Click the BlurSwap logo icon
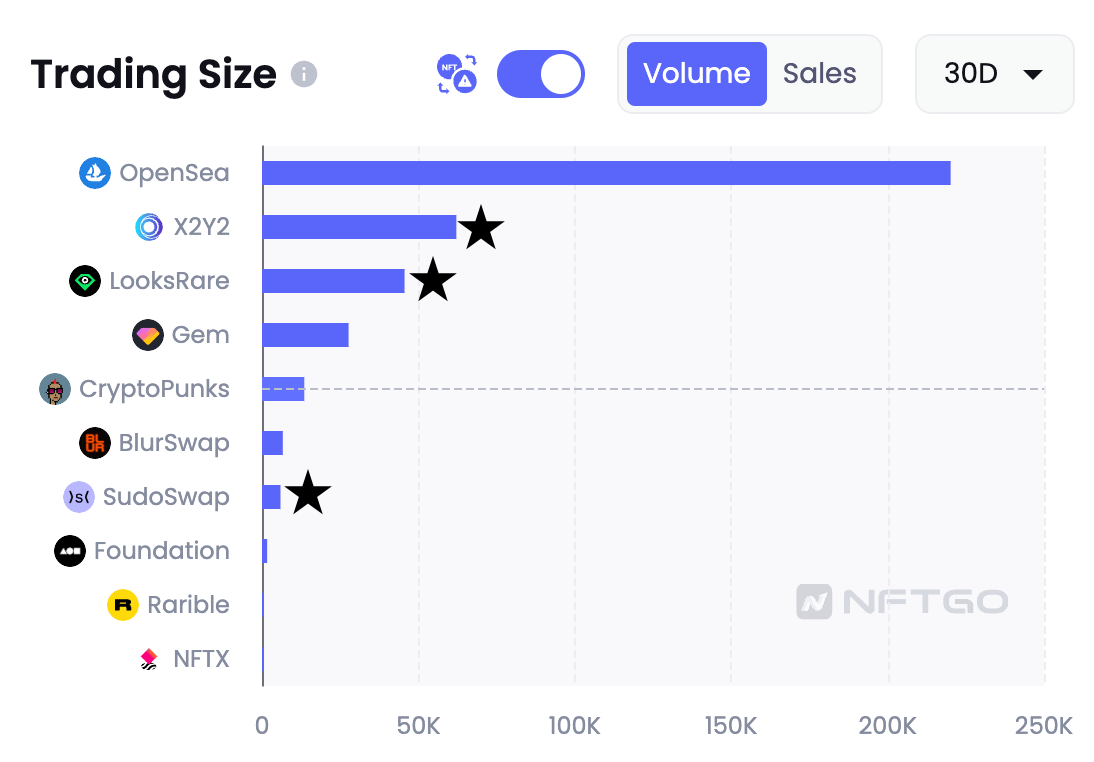Screen dimensions: 1094x762 click(x=95, y=443)
